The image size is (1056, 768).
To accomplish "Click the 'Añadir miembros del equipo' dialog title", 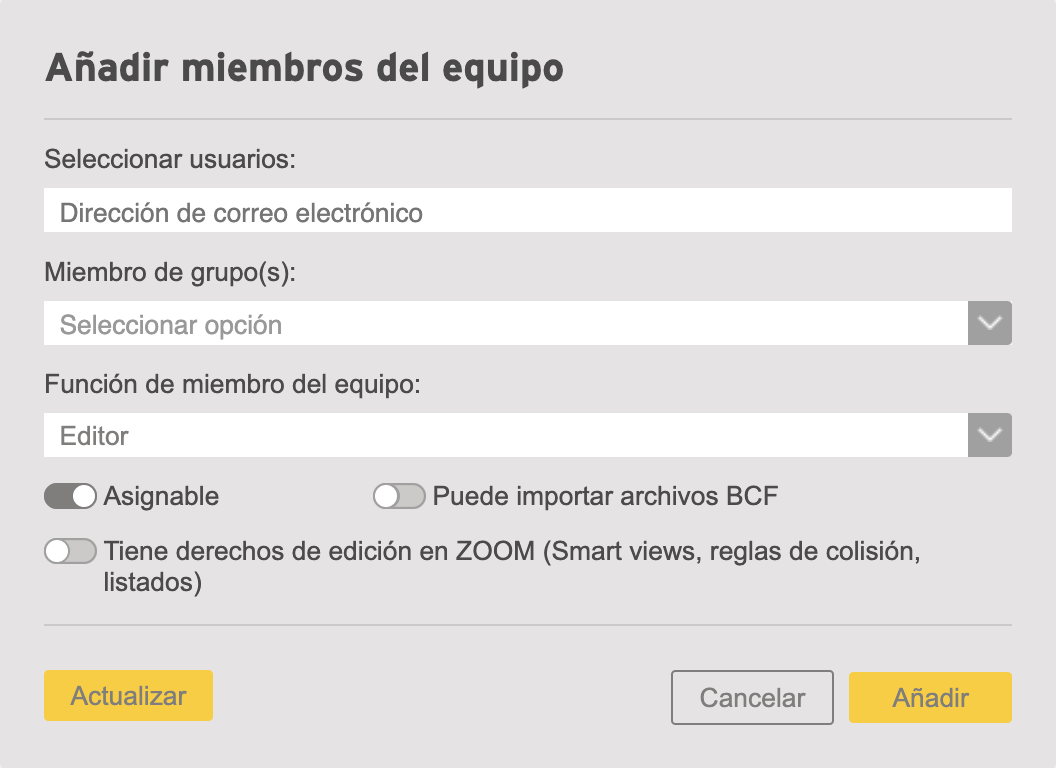I will (x=304, y=68).
